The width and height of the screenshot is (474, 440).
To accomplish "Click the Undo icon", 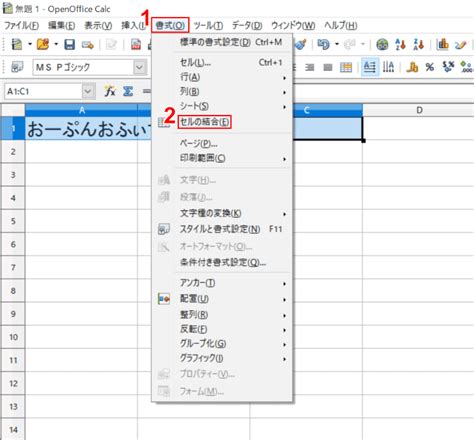I will [323, 44].
